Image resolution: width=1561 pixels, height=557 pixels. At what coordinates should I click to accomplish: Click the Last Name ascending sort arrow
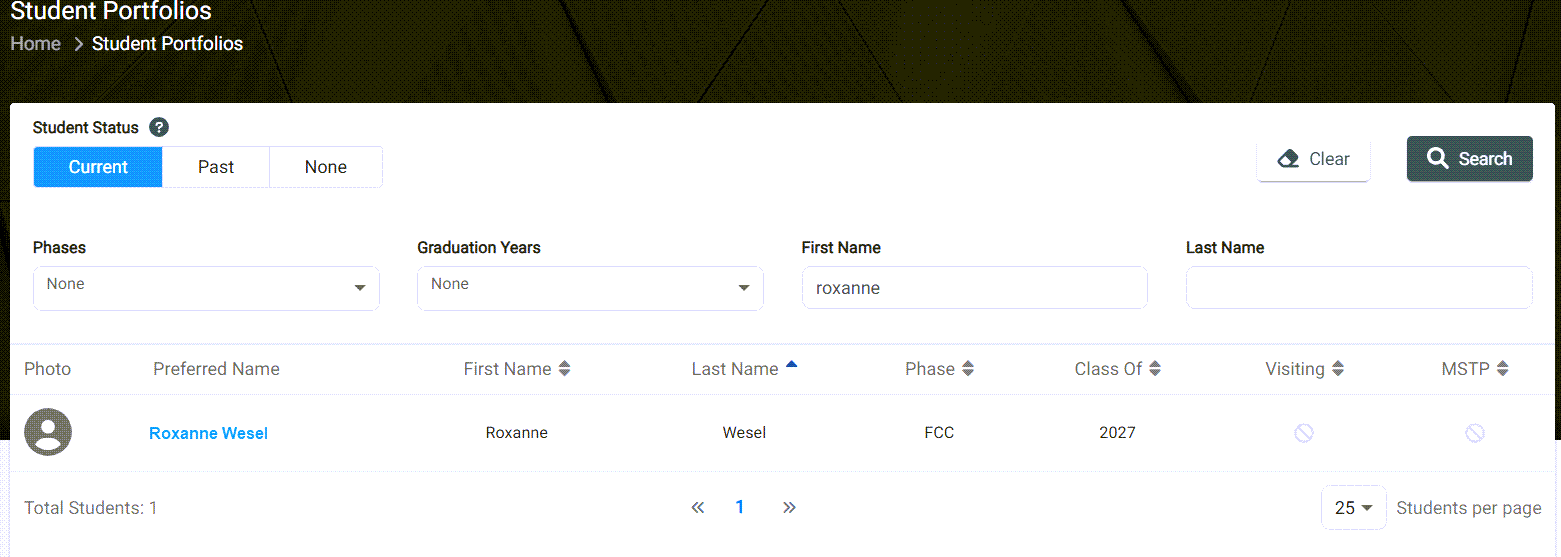[x=791, y=365]
